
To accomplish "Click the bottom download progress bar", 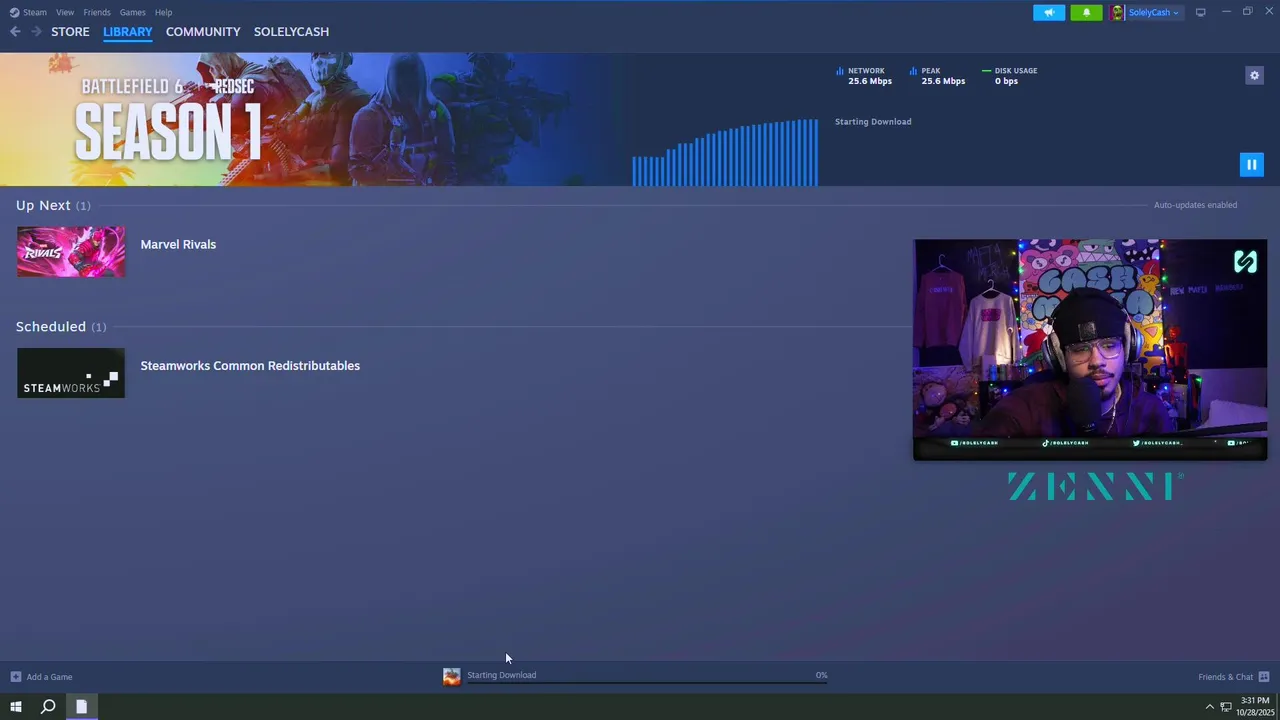I will pos(647,684).
